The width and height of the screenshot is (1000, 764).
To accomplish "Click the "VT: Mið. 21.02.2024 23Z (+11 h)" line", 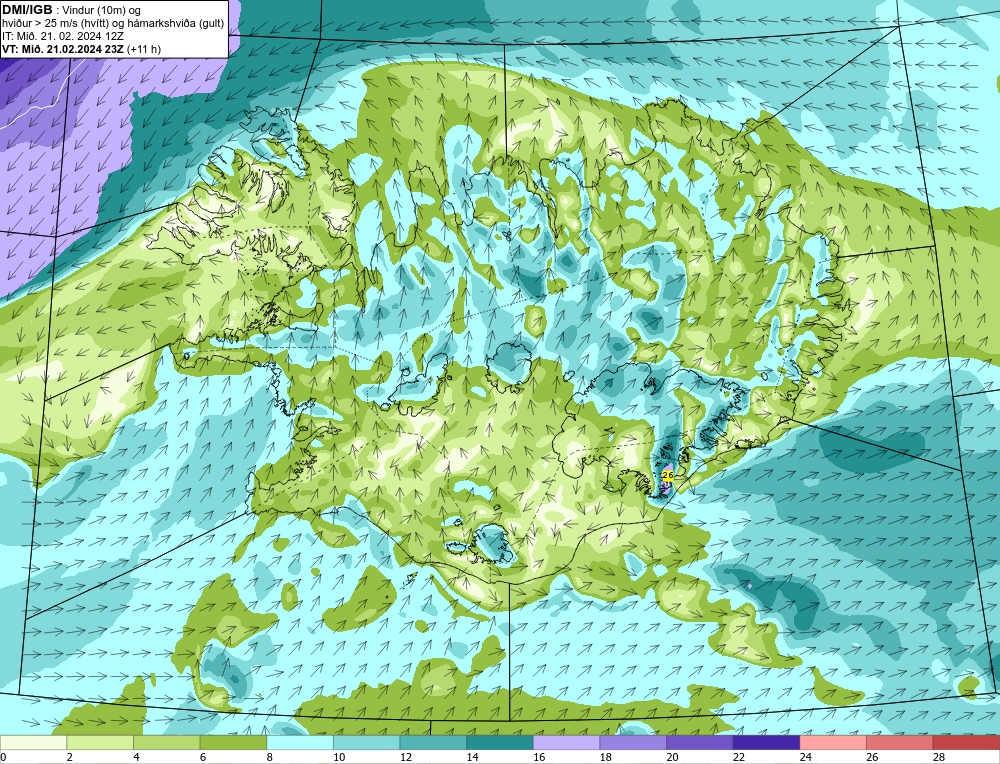I will [82, 49].
